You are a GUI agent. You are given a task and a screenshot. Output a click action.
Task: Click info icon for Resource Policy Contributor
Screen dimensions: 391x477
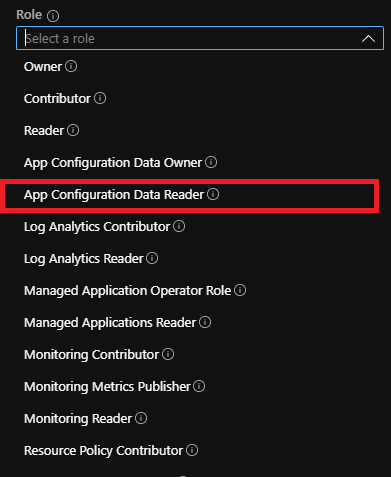tap(192, 450)
